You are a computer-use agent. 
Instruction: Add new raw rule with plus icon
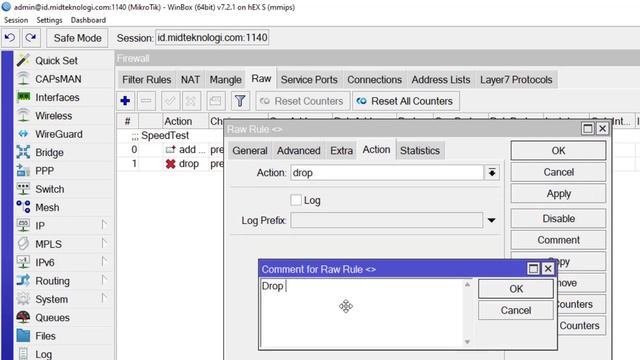click(125, 101)
